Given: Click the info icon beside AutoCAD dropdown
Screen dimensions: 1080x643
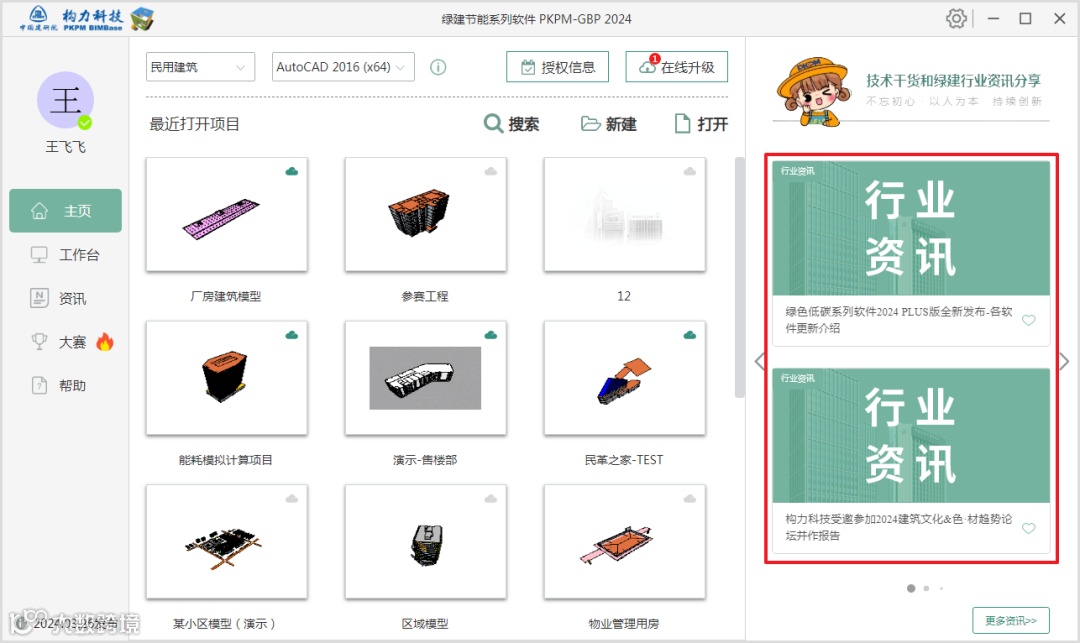Looking at the screenshot, I should (x=438, y=67).
